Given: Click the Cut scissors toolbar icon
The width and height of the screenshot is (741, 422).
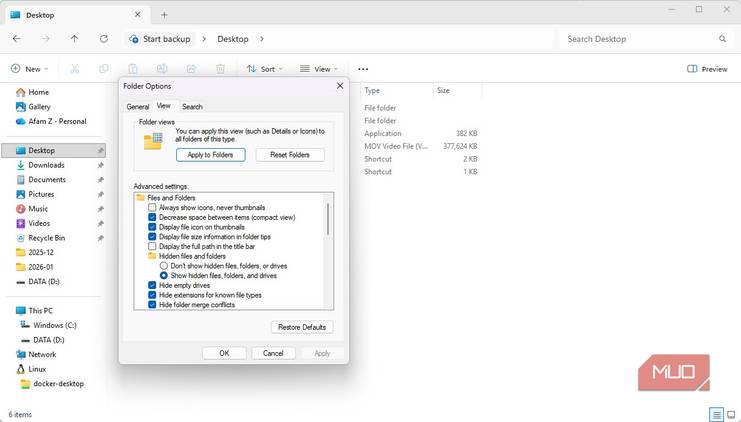Looking at the screenshot, I should pyautogui.click(x=75, y=69).
